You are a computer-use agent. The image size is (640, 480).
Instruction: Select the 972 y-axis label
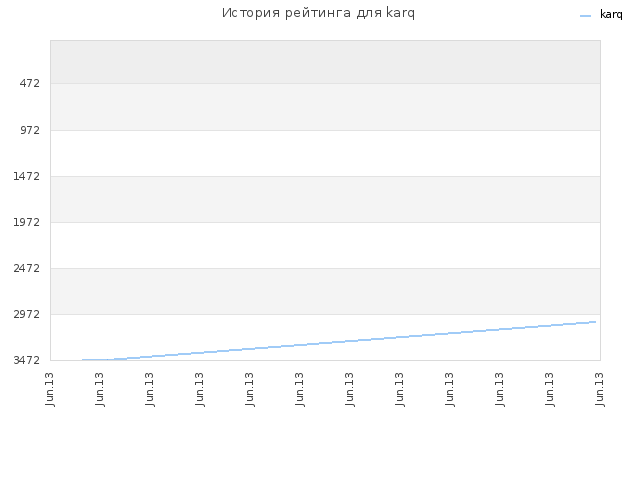pos(30,130)
